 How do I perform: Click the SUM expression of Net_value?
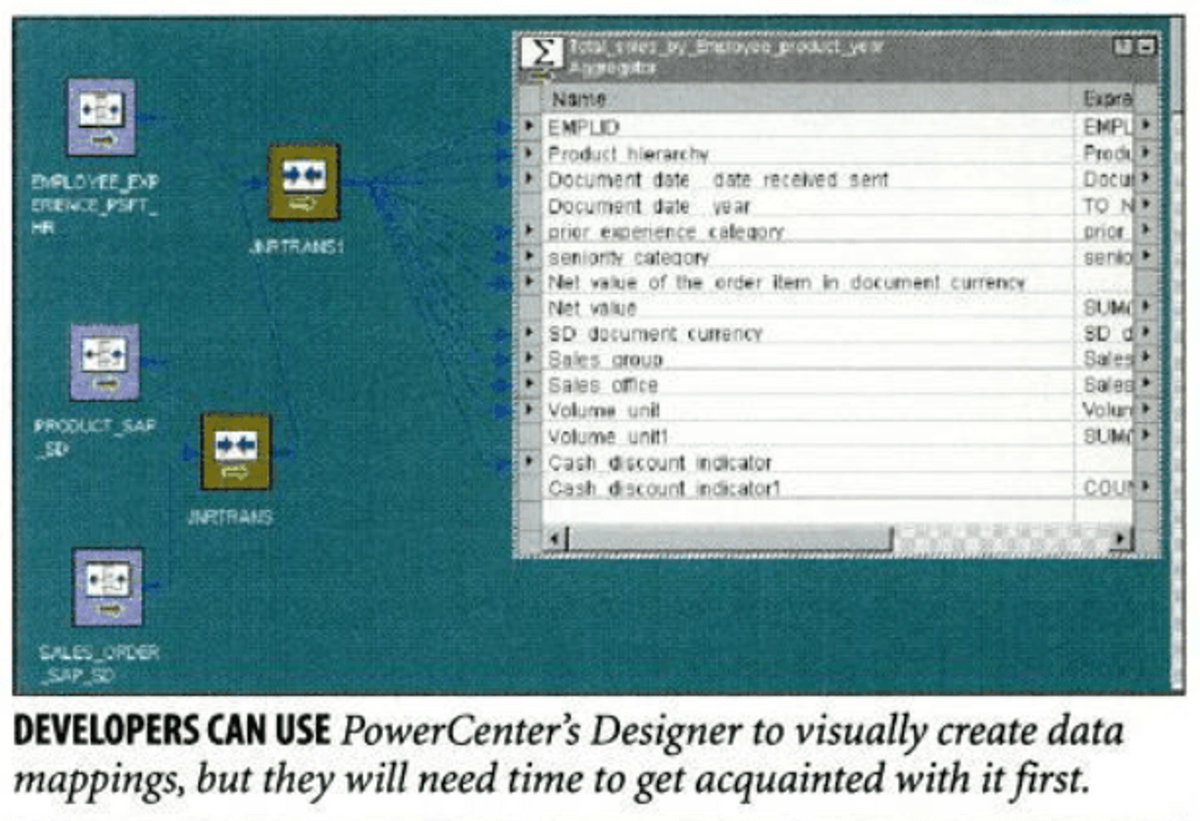[x=1108, y=307]
